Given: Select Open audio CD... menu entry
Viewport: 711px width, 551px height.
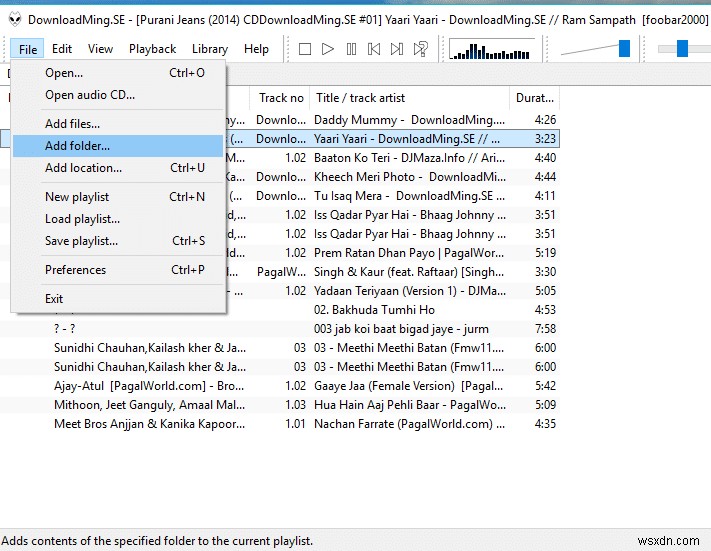Looking at the screenshot, I should [x=118, y=95].
